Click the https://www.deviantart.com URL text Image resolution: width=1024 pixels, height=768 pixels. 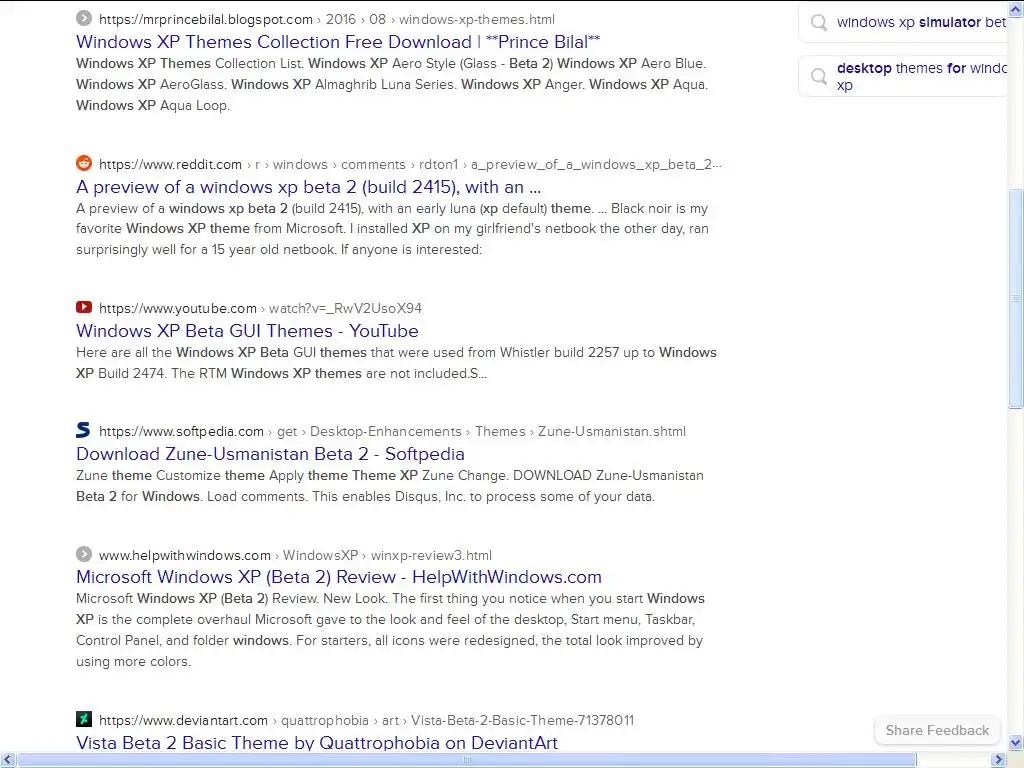[x=184, y=720]
